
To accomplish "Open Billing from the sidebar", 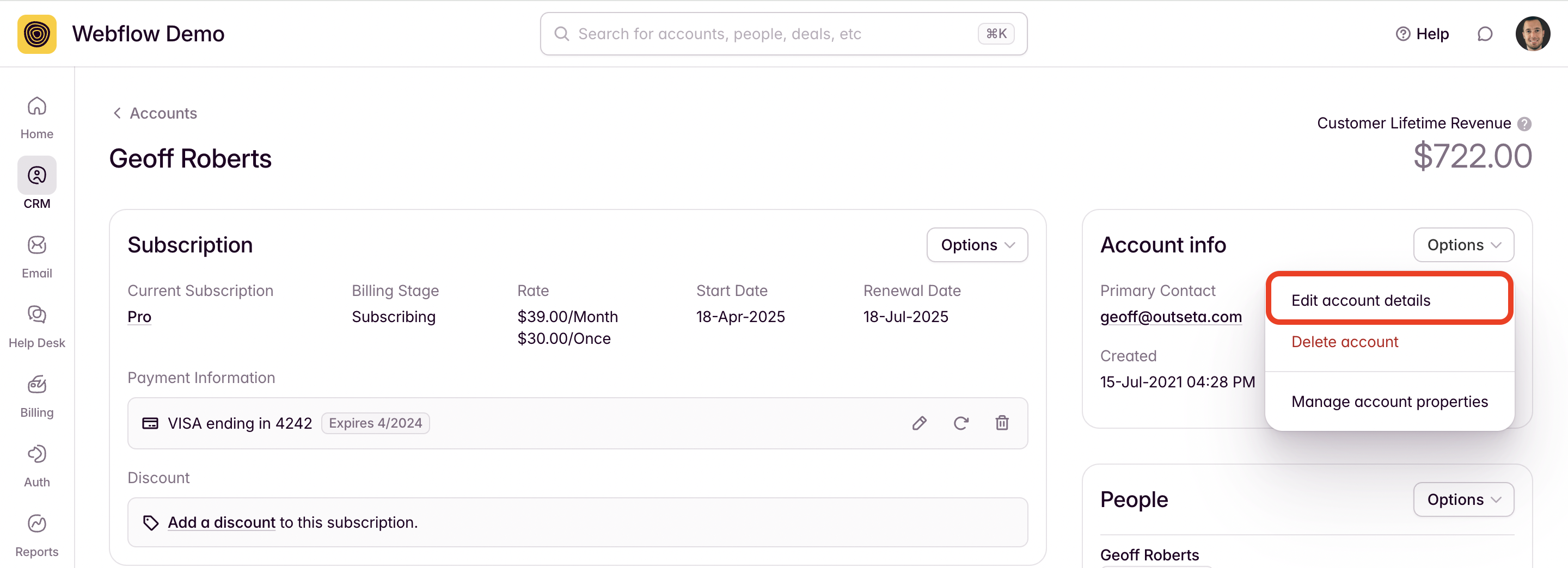I will tap(36, 397).
